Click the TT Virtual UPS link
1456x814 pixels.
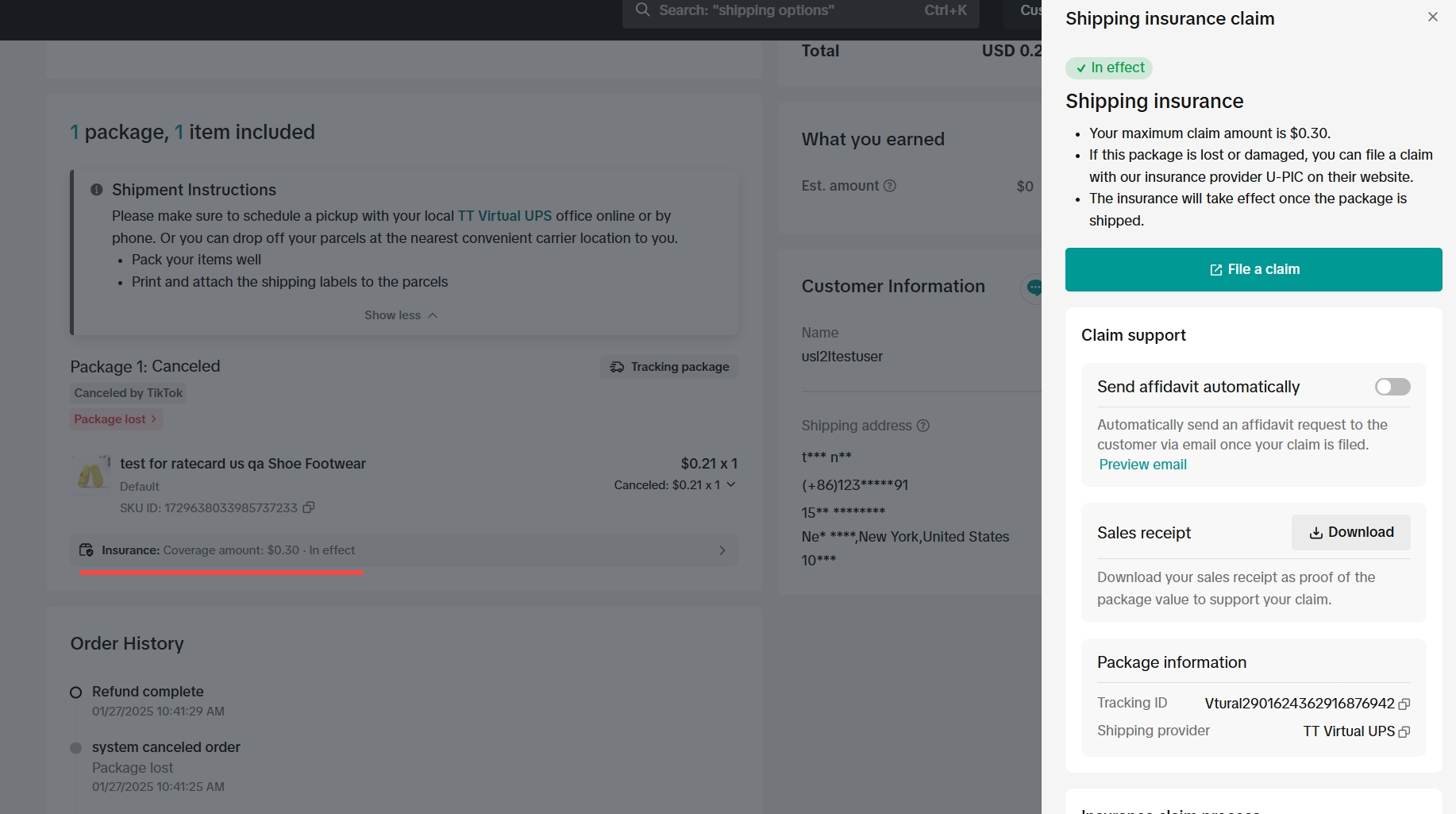(x=504, y=216)
